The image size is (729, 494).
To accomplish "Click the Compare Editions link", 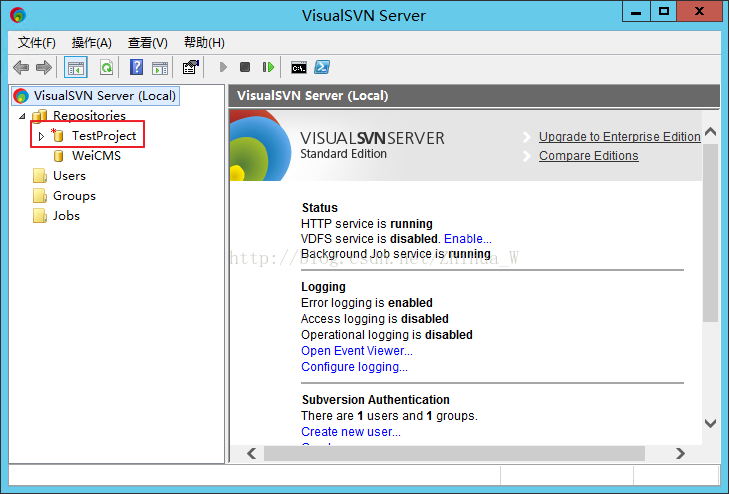I will [589, 156].
